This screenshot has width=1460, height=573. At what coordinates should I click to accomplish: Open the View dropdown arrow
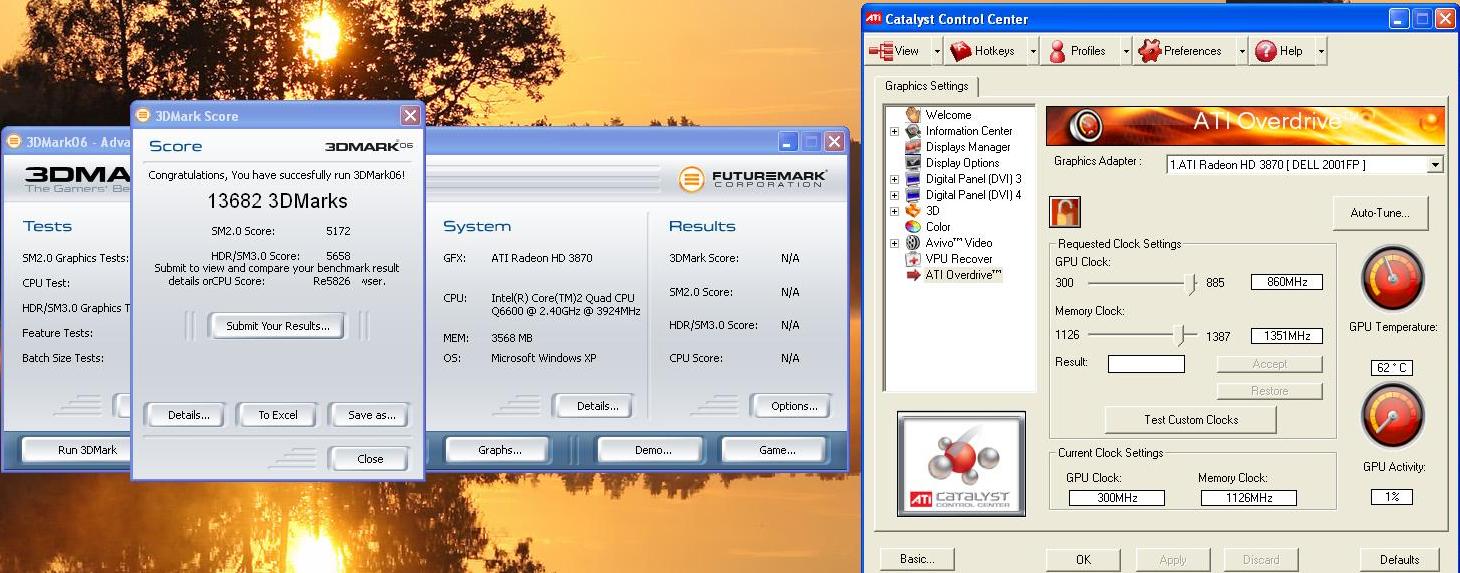click(x=937, y=51)
